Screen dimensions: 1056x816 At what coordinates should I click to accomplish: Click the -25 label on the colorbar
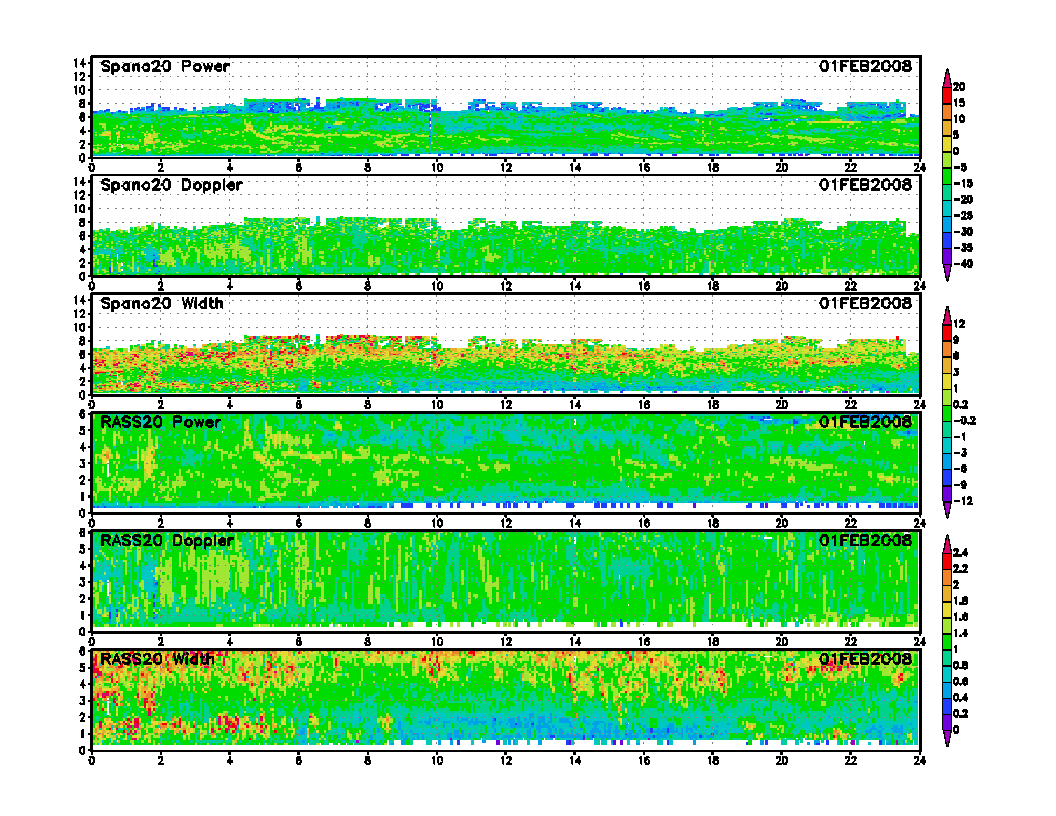963,215
